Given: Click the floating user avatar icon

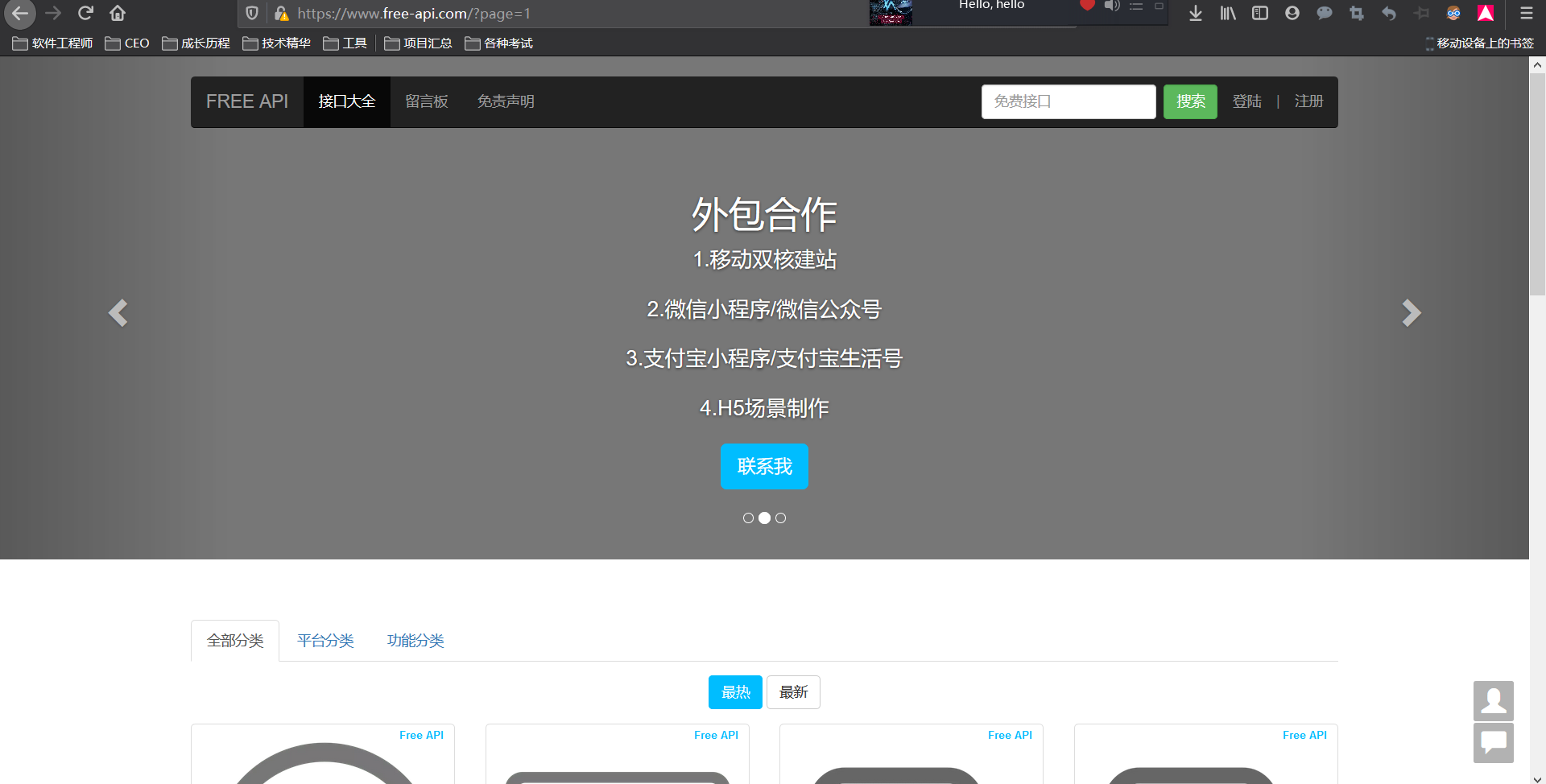Looking at the screenshot, I should point(1494,701).
